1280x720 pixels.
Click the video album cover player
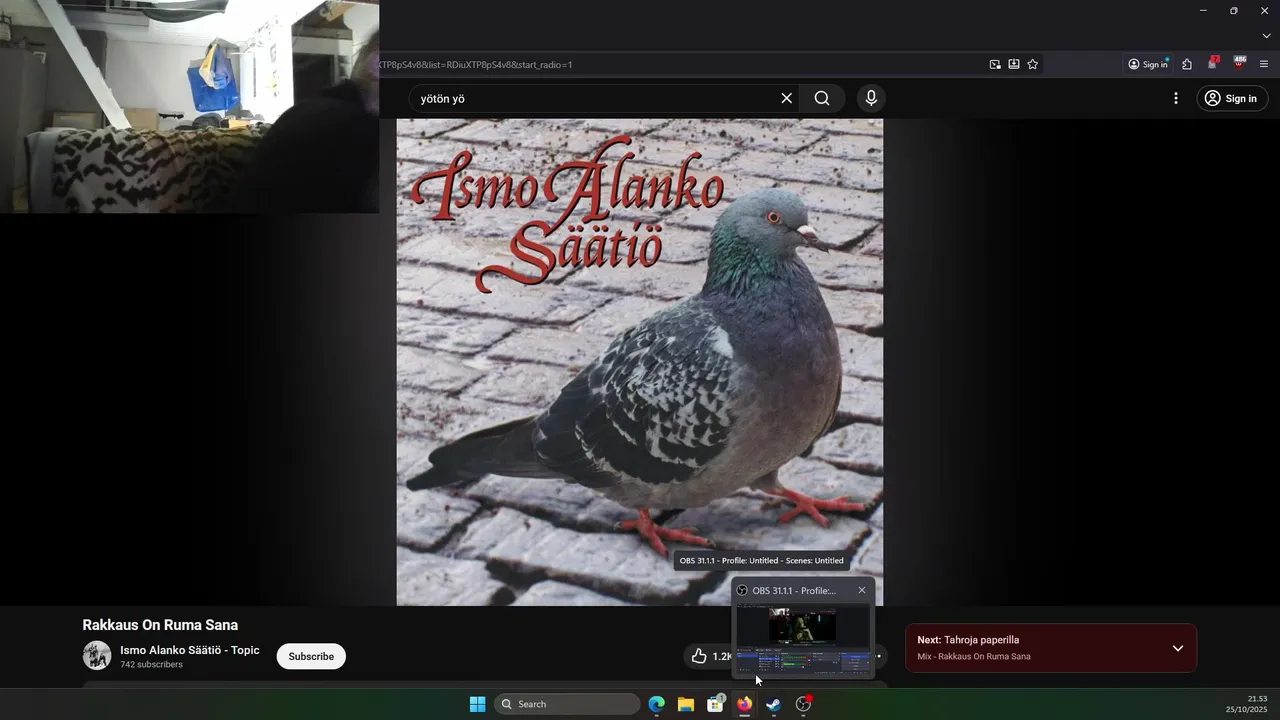(x=640, y=362)
